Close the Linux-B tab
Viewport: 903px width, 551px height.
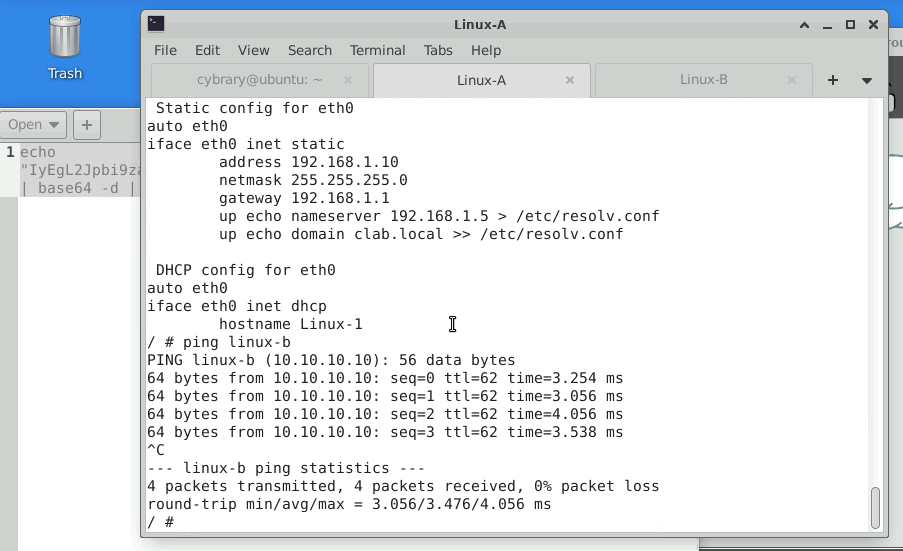tap(792, 80)
